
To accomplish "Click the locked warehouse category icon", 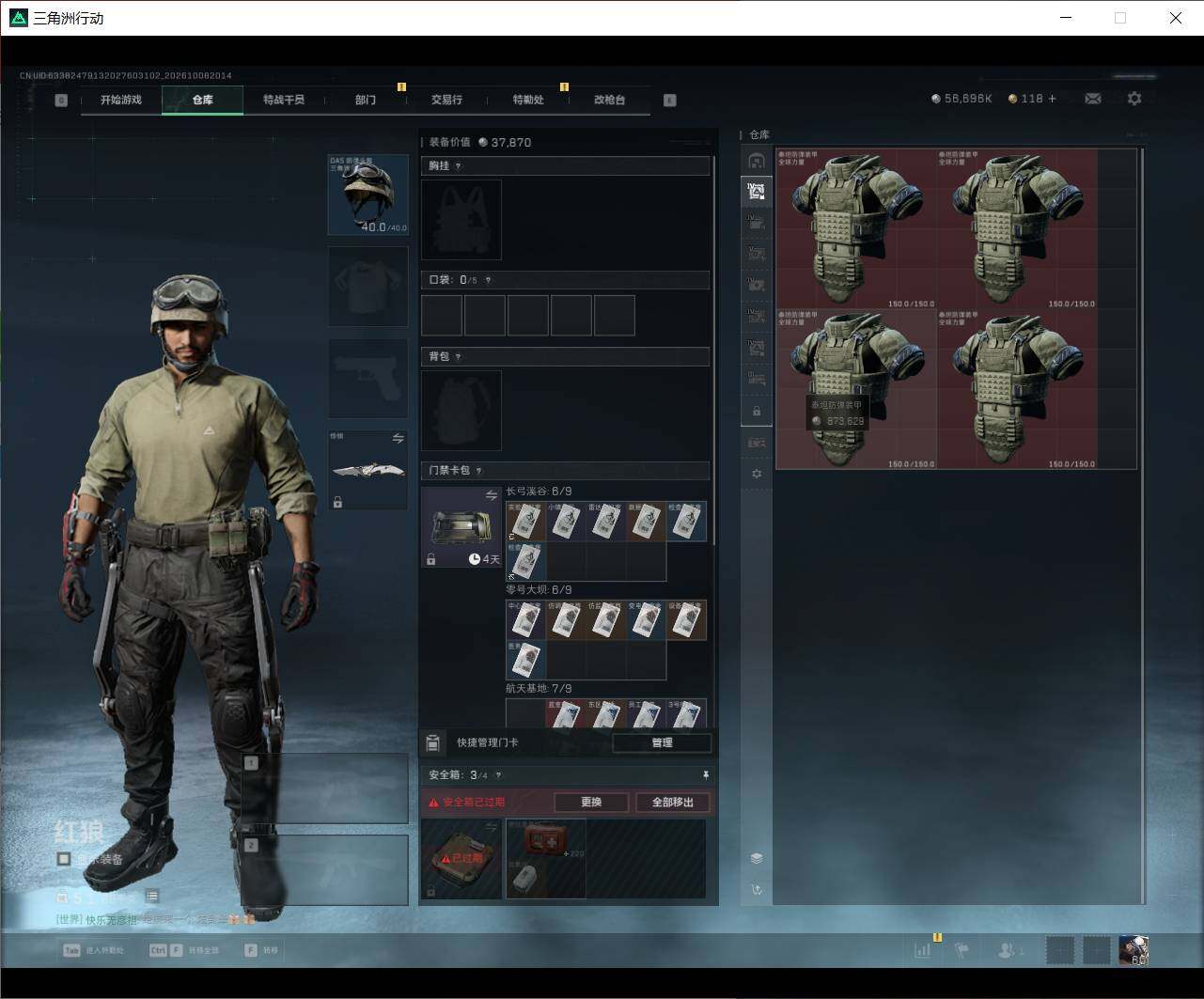I will pyautogui.click(x=757, y=412).
